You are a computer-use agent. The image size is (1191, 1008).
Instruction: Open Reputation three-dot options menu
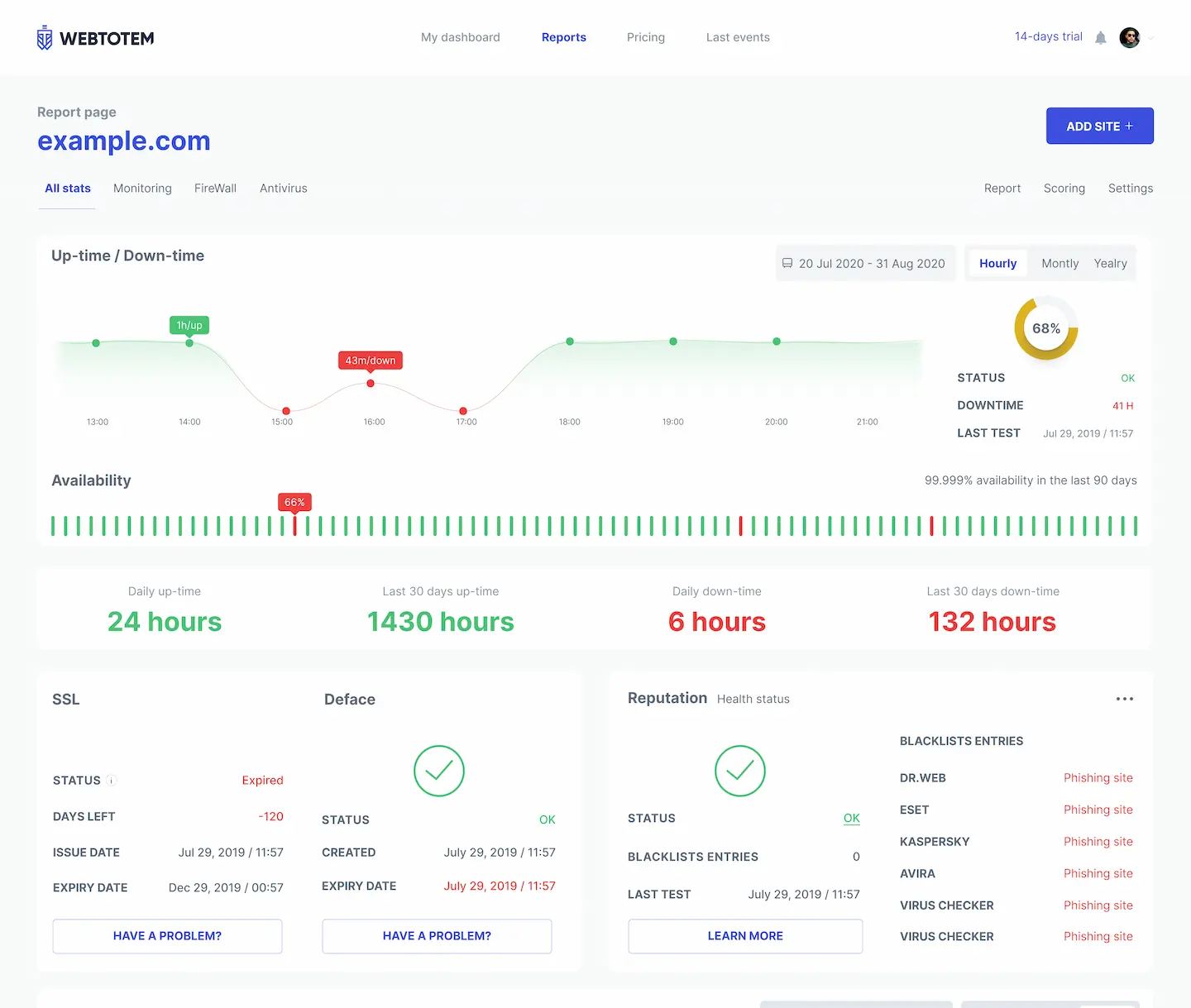coord(1124,699)
